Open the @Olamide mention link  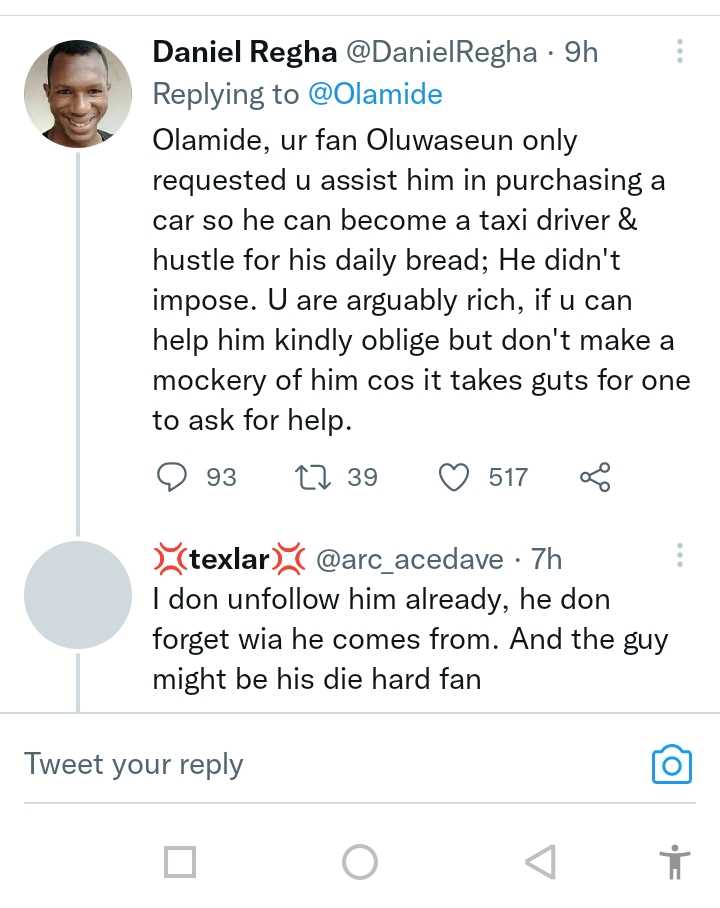(375, 94)
